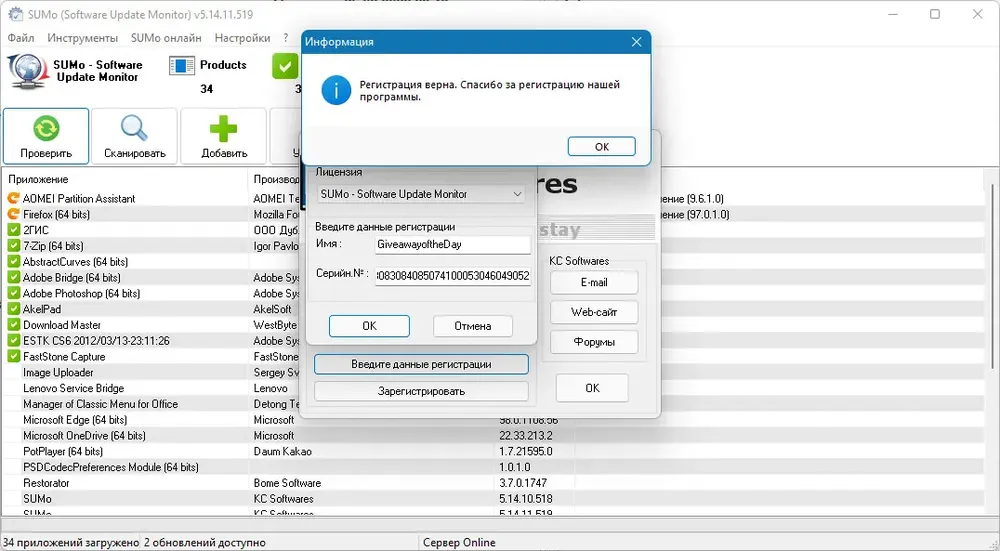Click the green plus Добавить icon

224,129
